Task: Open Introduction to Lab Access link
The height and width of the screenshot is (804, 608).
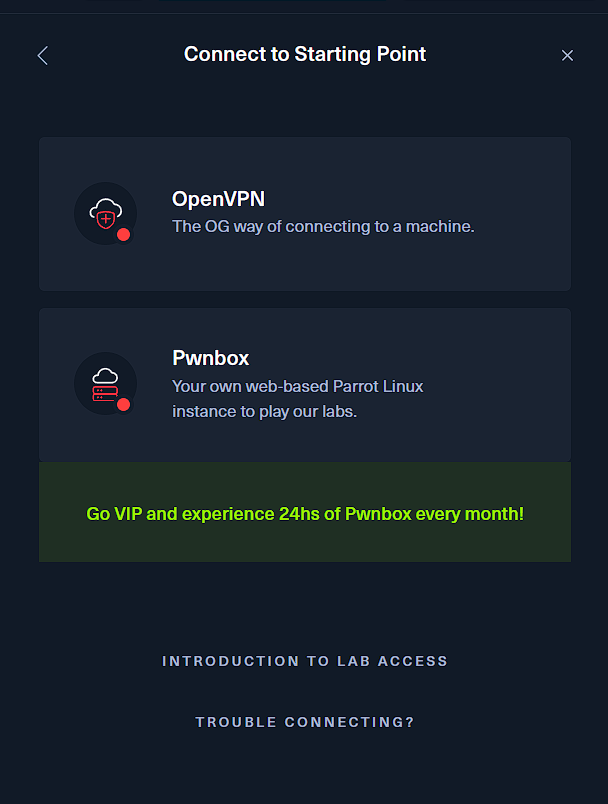Action: click(305, 661)
